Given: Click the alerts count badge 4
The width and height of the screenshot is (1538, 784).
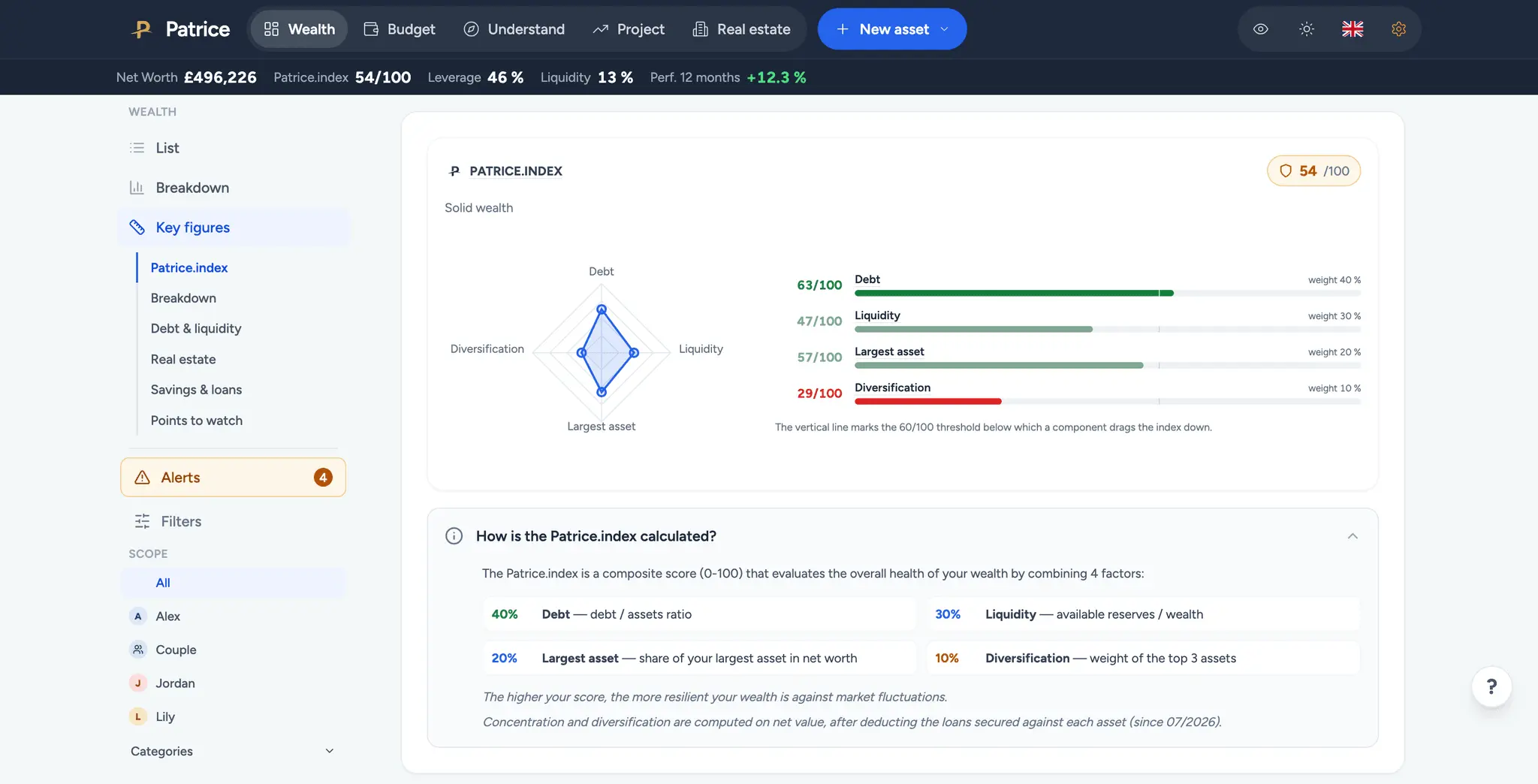Looking at the screenshot, I should tap(323, 478).
